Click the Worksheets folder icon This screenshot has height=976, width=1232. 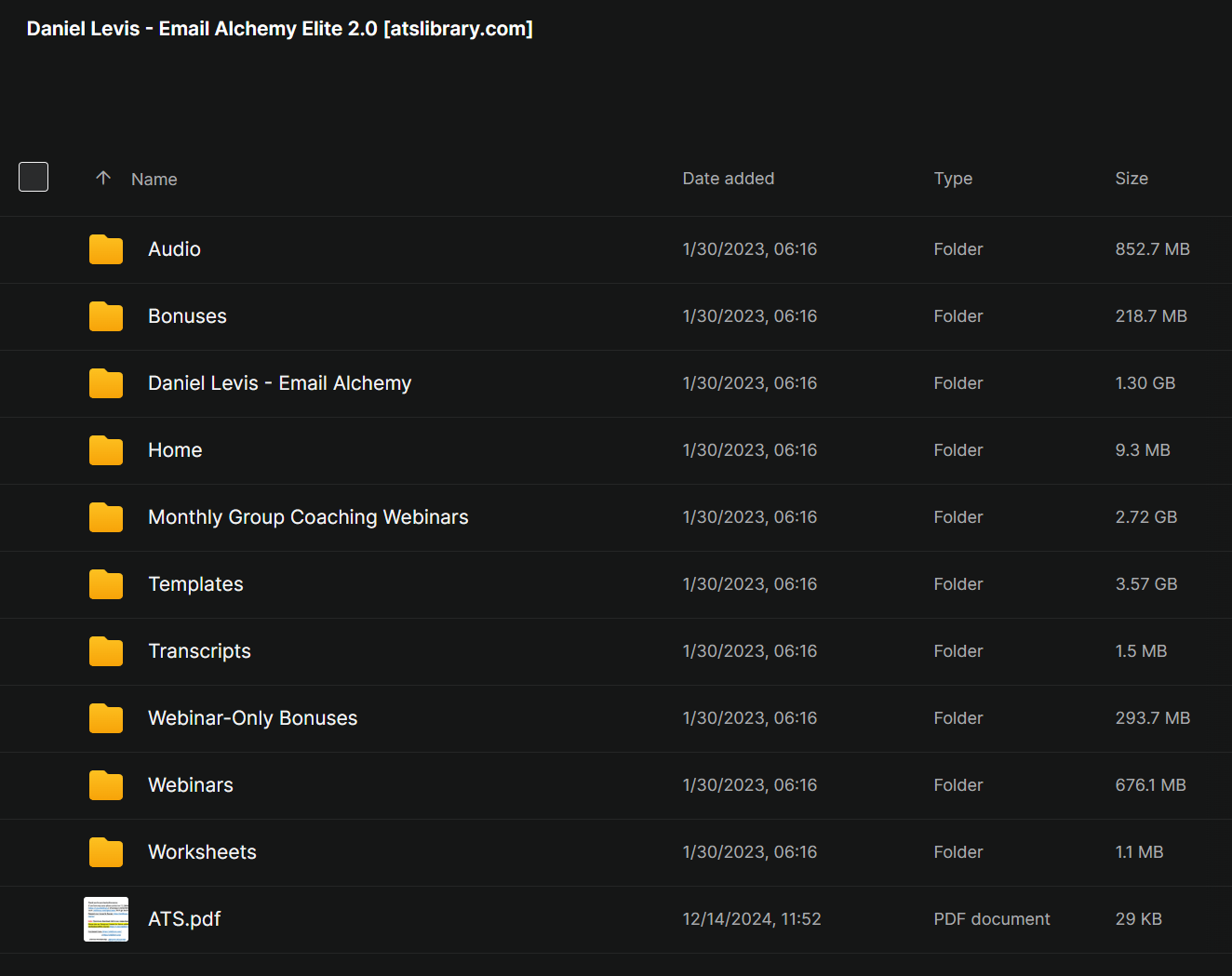click(x=106, y=852)
